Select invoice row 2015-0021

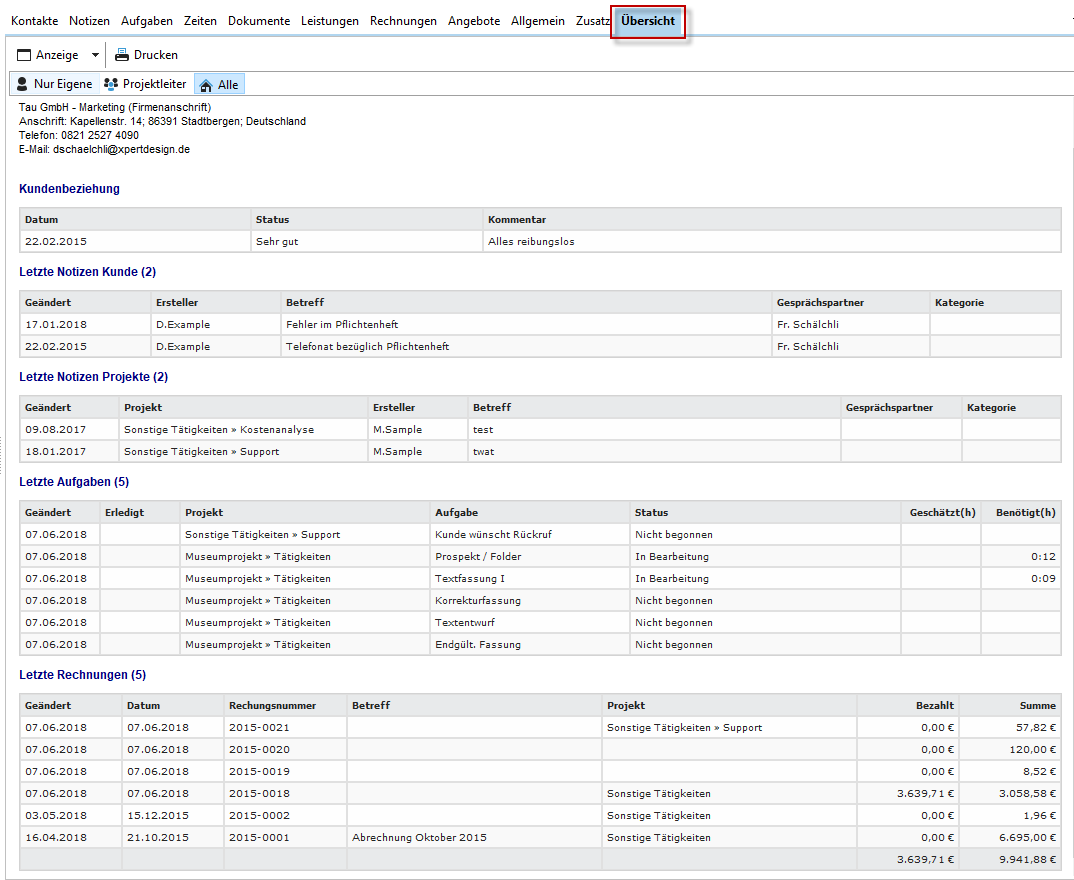[259, 727]
